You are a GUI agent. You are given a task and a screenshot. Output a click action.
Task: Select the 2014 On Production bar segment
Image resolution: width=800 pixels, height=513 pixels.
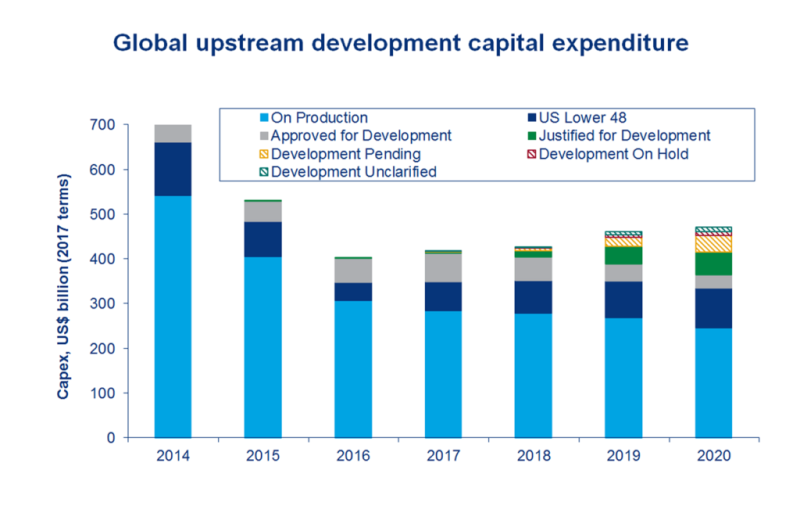pos(172,315)
